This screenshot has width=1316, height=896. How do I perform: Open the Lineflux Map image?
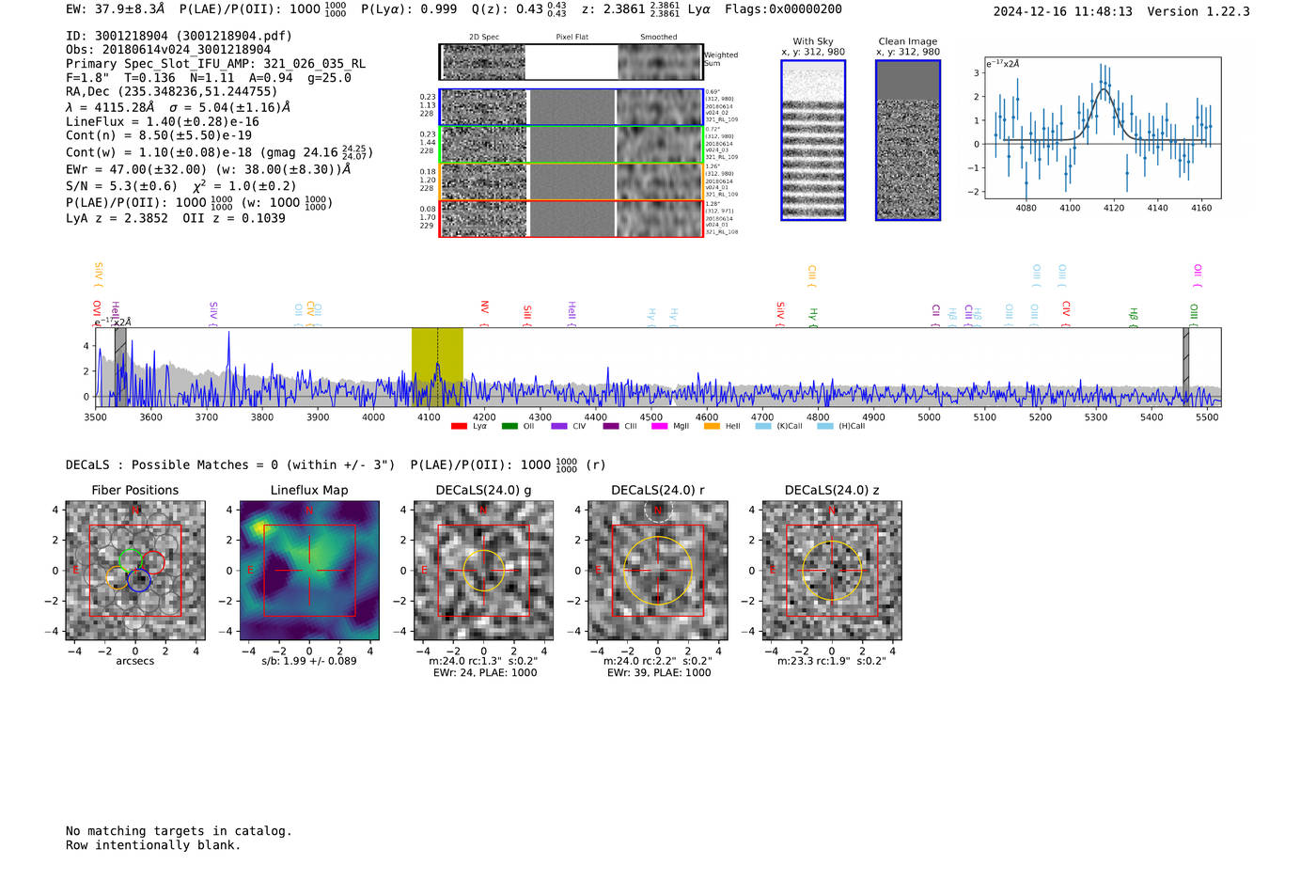[x=309, y=571]
